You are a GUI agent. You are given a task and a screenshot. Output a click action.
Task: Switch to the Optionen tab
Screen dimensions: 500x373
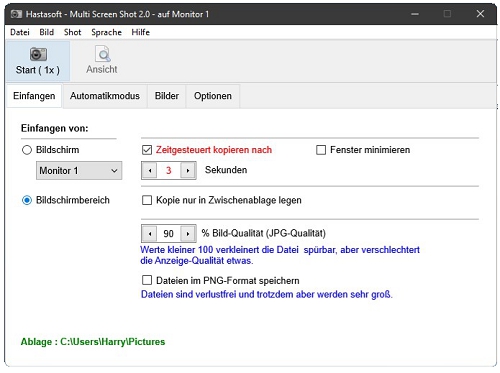click(213, 96)
